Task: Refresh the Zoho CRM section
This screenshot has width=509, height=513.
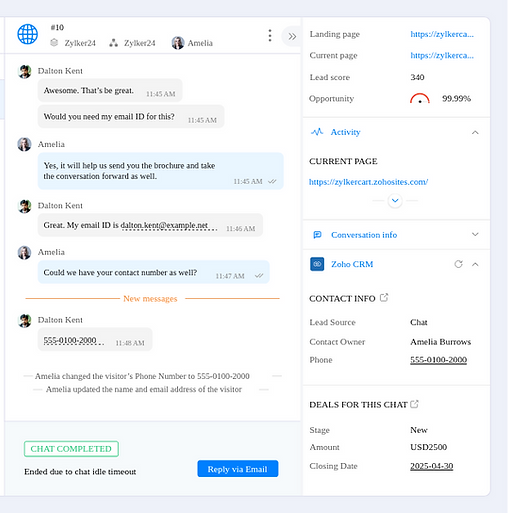Action: point(458,264)
